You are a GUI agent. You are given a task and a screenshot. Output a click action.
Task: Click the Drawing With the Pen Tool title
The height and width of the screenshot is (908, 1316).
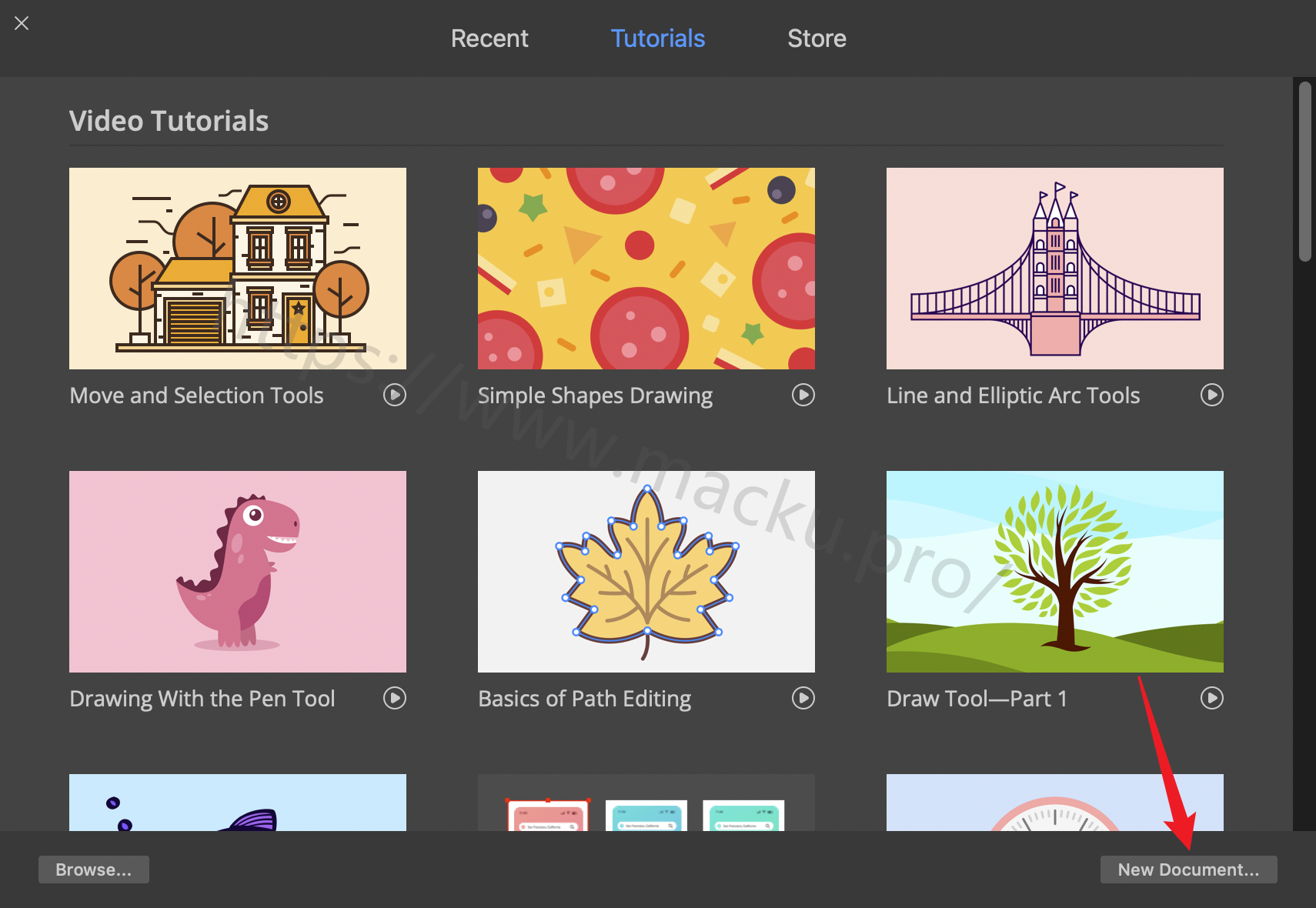[x=202, y=699]
